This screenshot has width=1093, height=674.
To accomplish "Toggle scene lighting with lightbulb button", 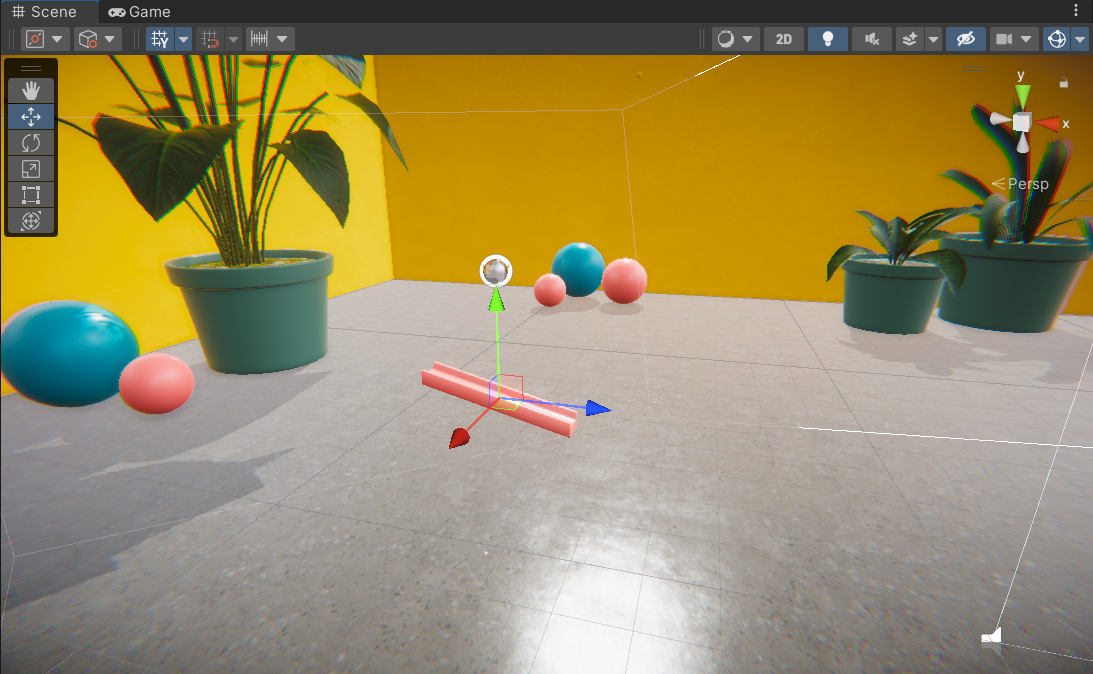I will 827,39.
